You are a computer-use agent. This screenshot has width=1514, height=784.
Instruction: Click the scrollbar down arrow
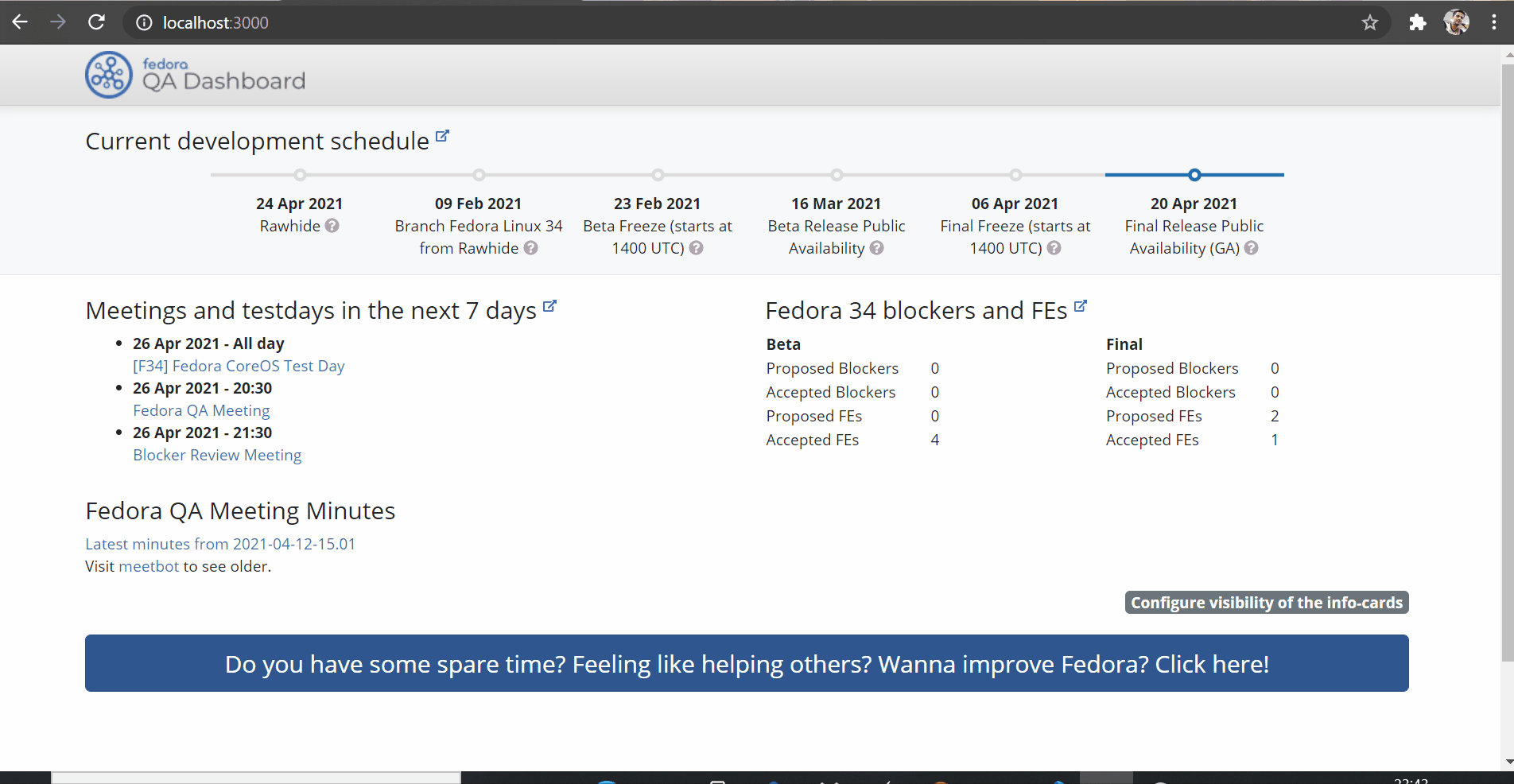coord(1508,762)
